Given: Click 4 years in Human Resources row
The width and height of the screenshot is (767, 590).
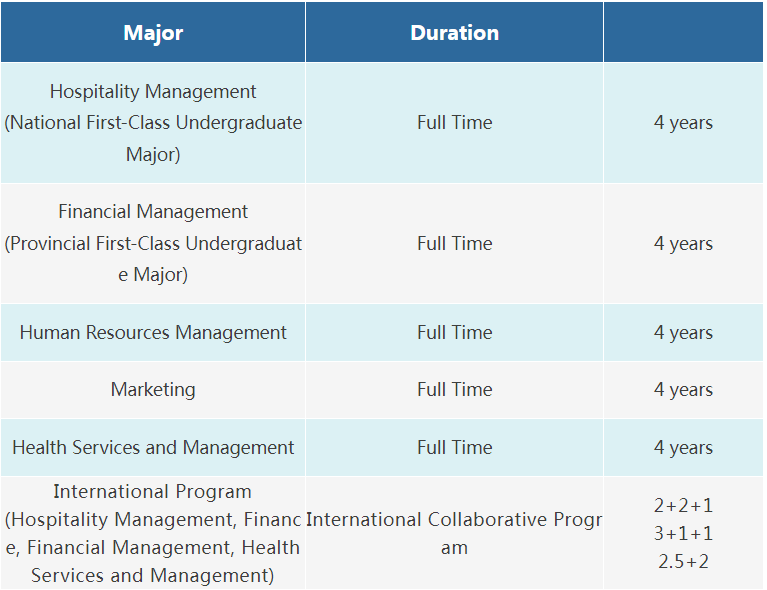Looking at the screenshot, I should coord(683,333).
